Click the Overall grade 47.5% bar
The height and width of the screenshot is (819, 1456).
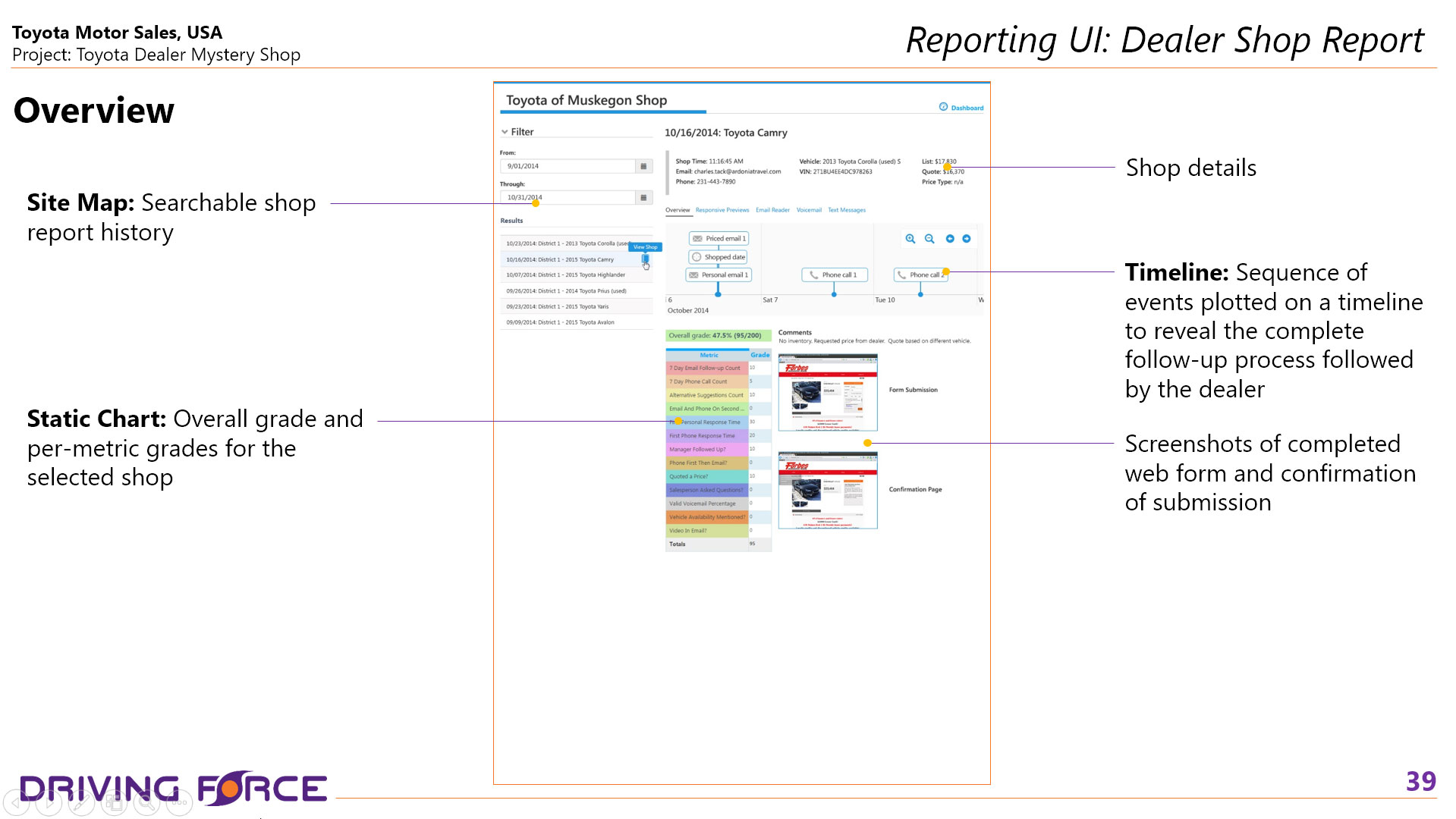click(718, 335)
